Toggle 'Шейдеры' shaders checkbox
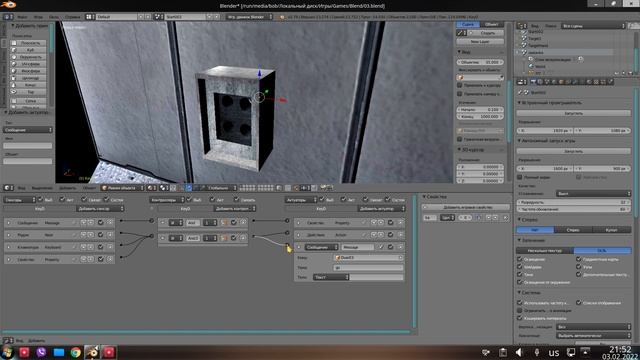 [520, 267]
